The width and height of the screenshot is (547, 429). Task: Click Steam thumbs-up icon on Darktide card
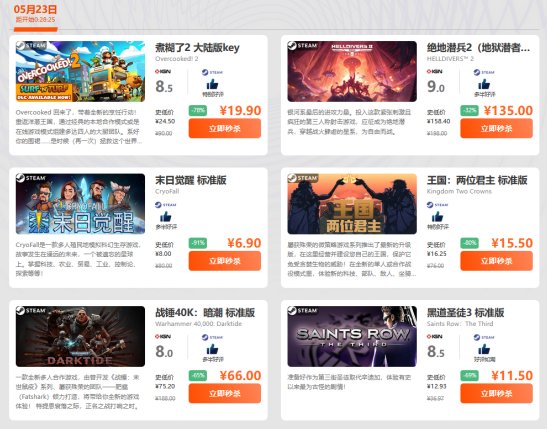[212, 349]
